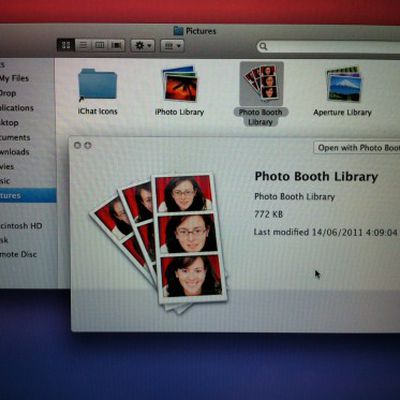Viewport: 400px width, 400px height.
Task: Select the Aperture Library icon
Action: (x=344, y=84)
